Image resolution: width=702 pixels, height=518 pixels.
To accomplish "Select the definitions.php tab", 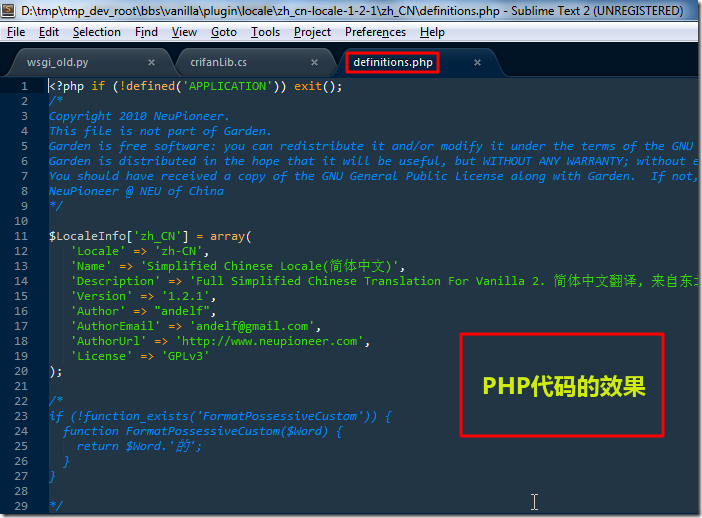I will [x=393, y=62].
